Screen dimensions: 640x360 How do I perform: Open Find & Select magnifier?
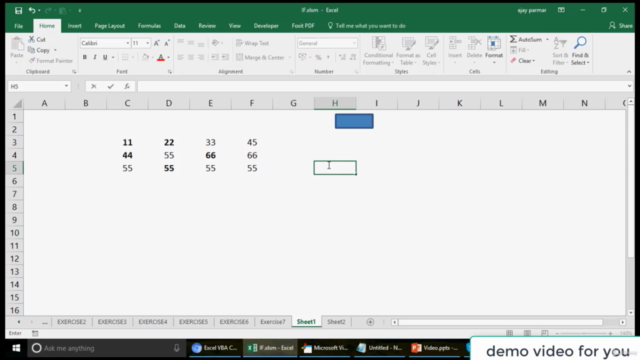(x=580, y=51)
